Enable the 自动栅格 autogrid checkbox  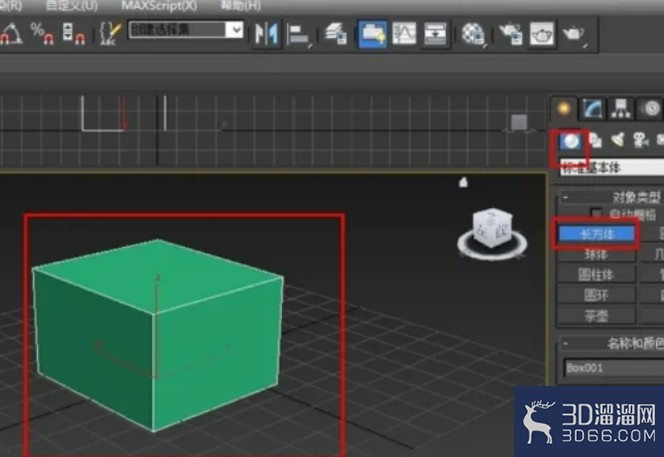596,213
